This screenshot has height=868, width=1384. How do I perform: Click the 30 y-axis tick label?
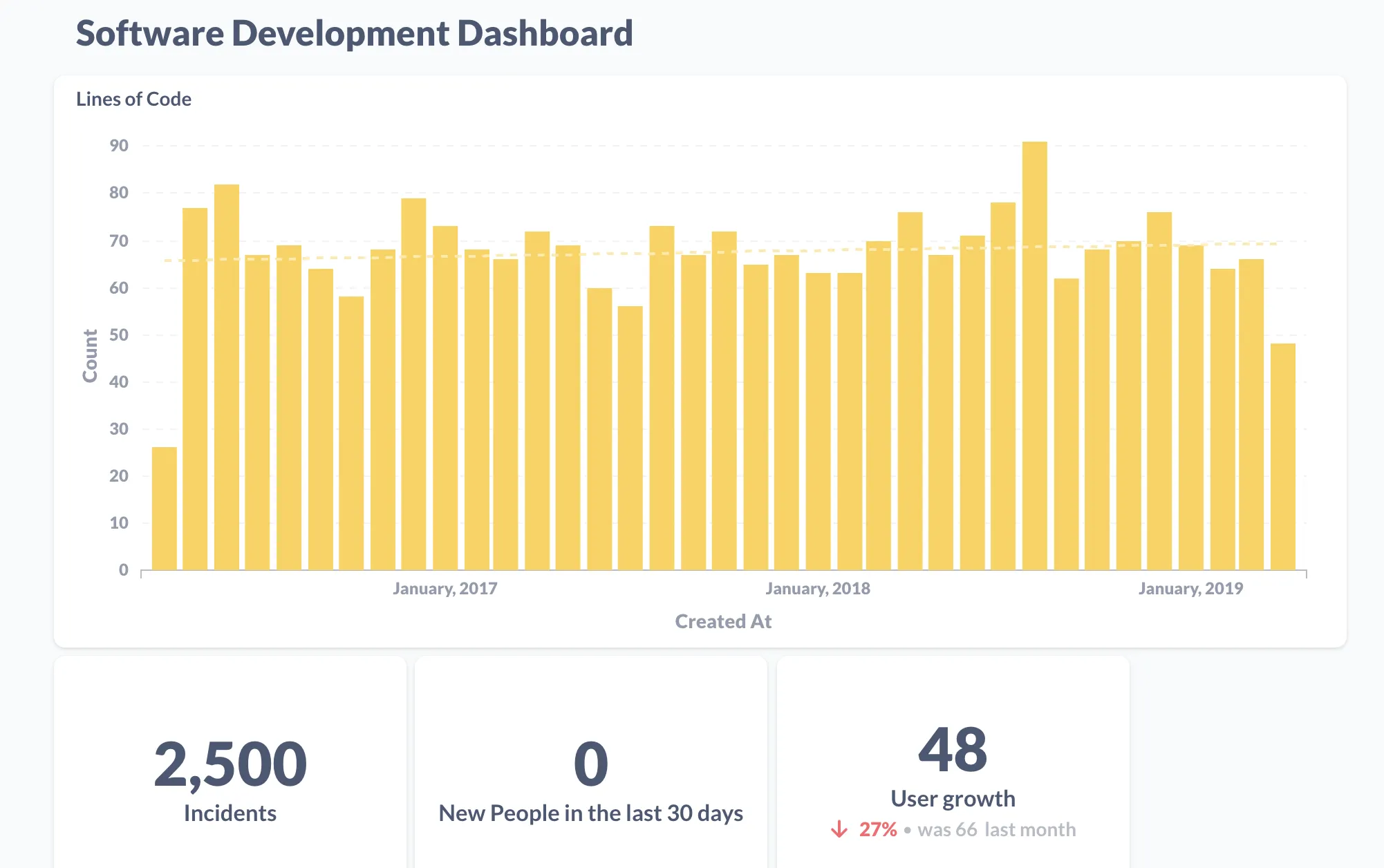(x=119, y=429)
